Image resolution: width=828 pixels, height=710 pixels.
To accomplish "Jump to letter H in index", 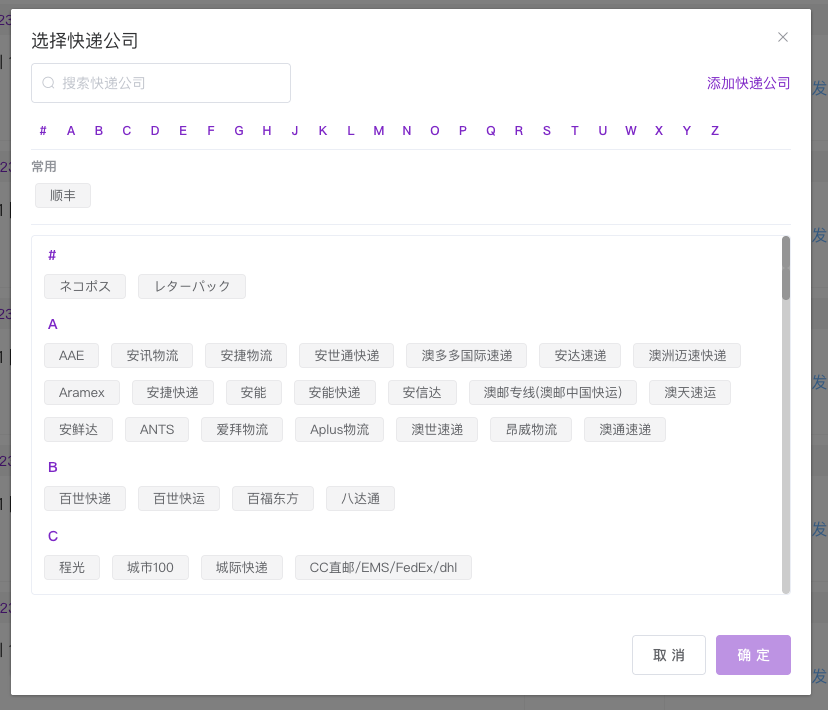I will (267, 130).
